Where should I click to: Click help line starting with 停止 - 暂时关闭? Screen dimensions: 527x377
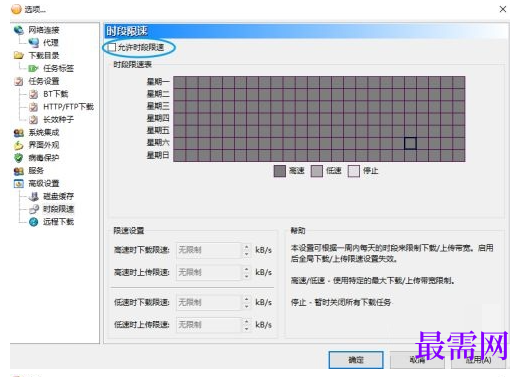click(x=341, y=302)
